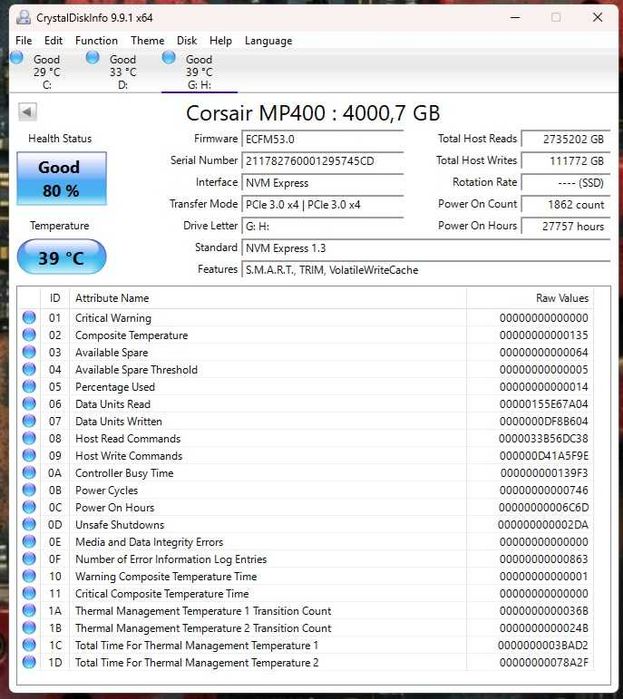Click the Drive Letter field G: H:

click(x=323, y=226)
